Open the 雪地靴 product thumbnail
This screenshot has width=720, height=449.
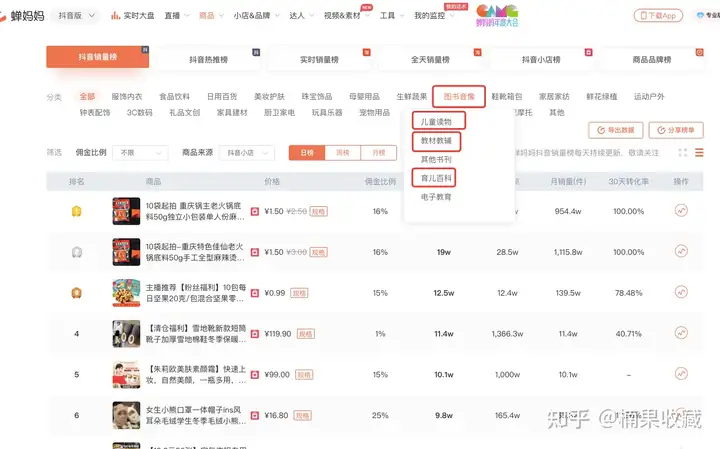tap(126, 334)
